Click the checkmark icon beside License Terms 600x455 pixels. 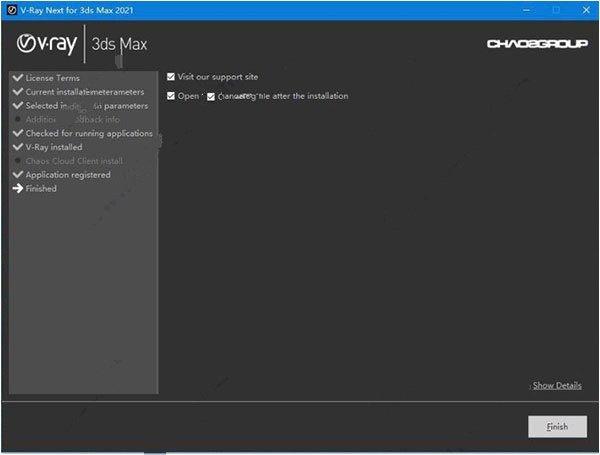(x=18, y=78)
